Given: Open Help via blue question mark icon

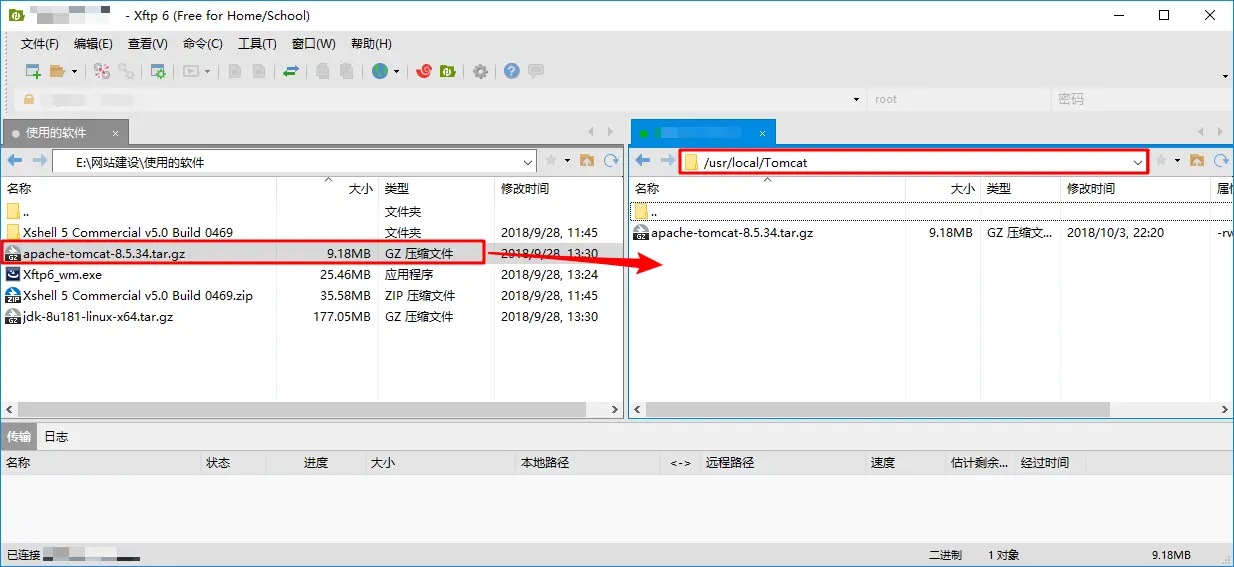Looking at the screenshot, I should pos(512,71).
